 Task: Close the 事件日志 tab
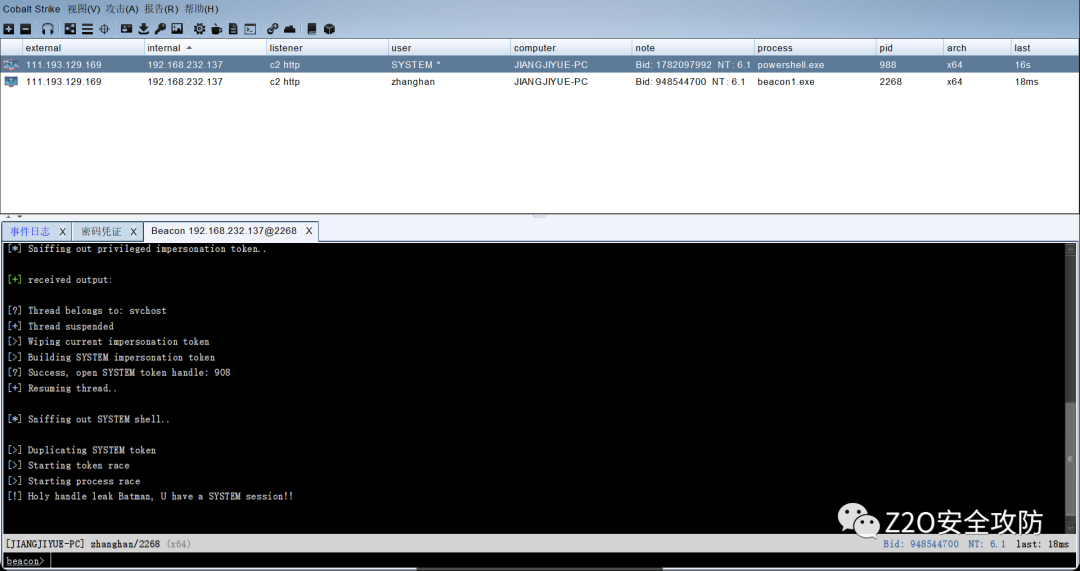point(63,231)
